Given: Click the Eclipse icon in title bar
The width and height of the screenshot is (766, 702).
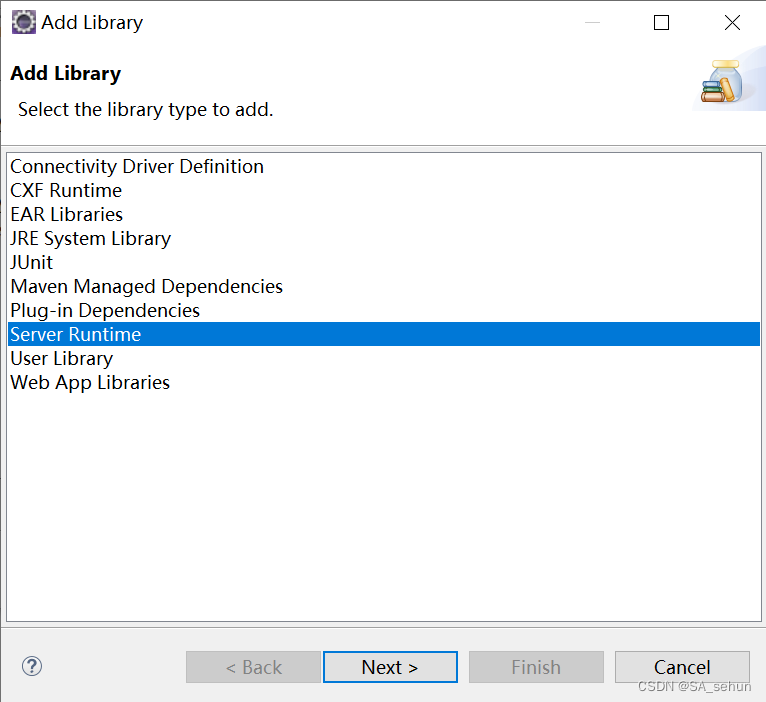Looking at the screenshot, I should pyautogui.click(x=23, y=22).
